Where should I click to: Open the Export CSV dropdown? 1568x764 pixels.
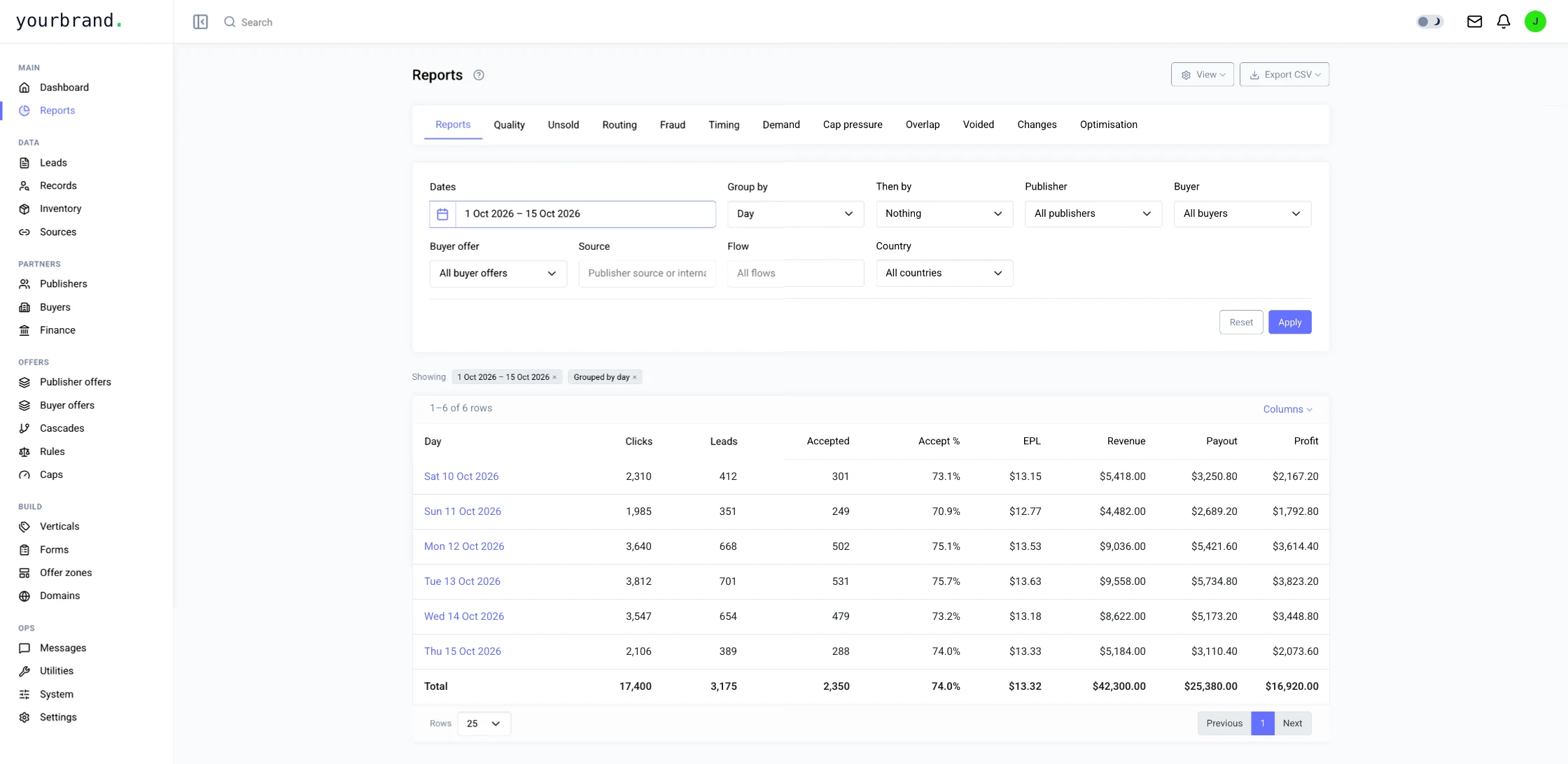point(1284,75)
